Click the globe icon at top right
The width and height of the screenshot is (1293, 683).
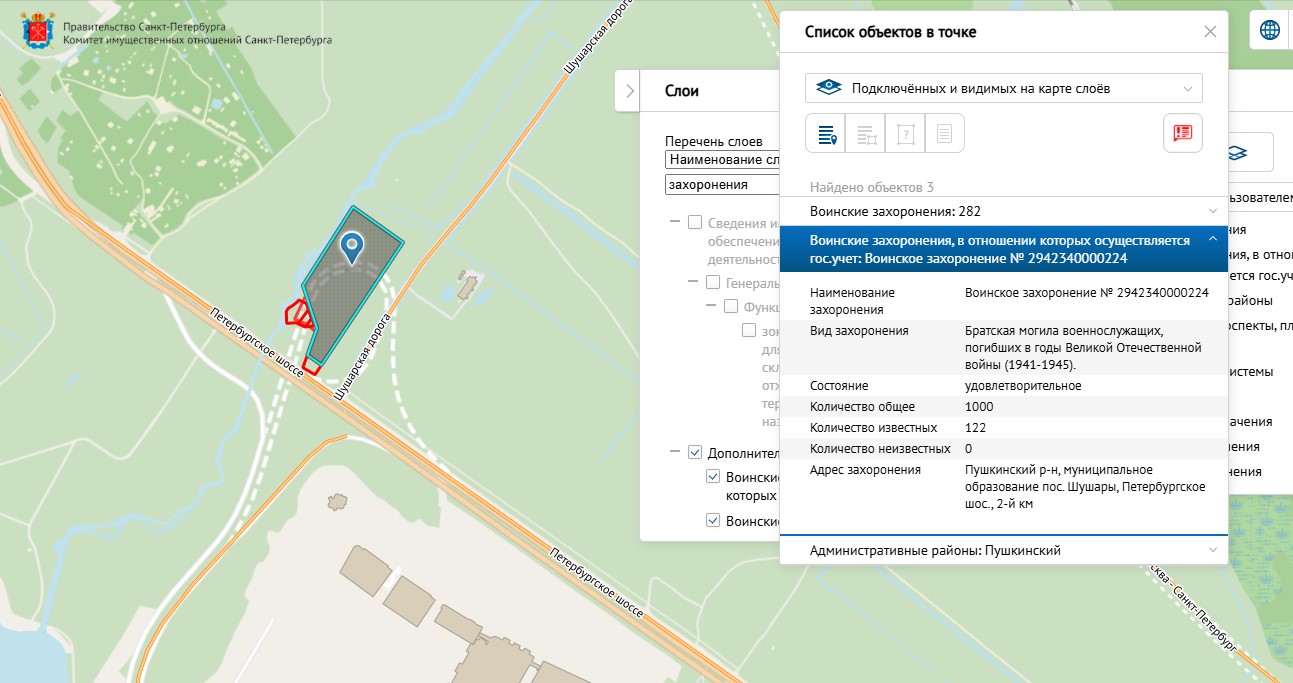pos(1269,30)
